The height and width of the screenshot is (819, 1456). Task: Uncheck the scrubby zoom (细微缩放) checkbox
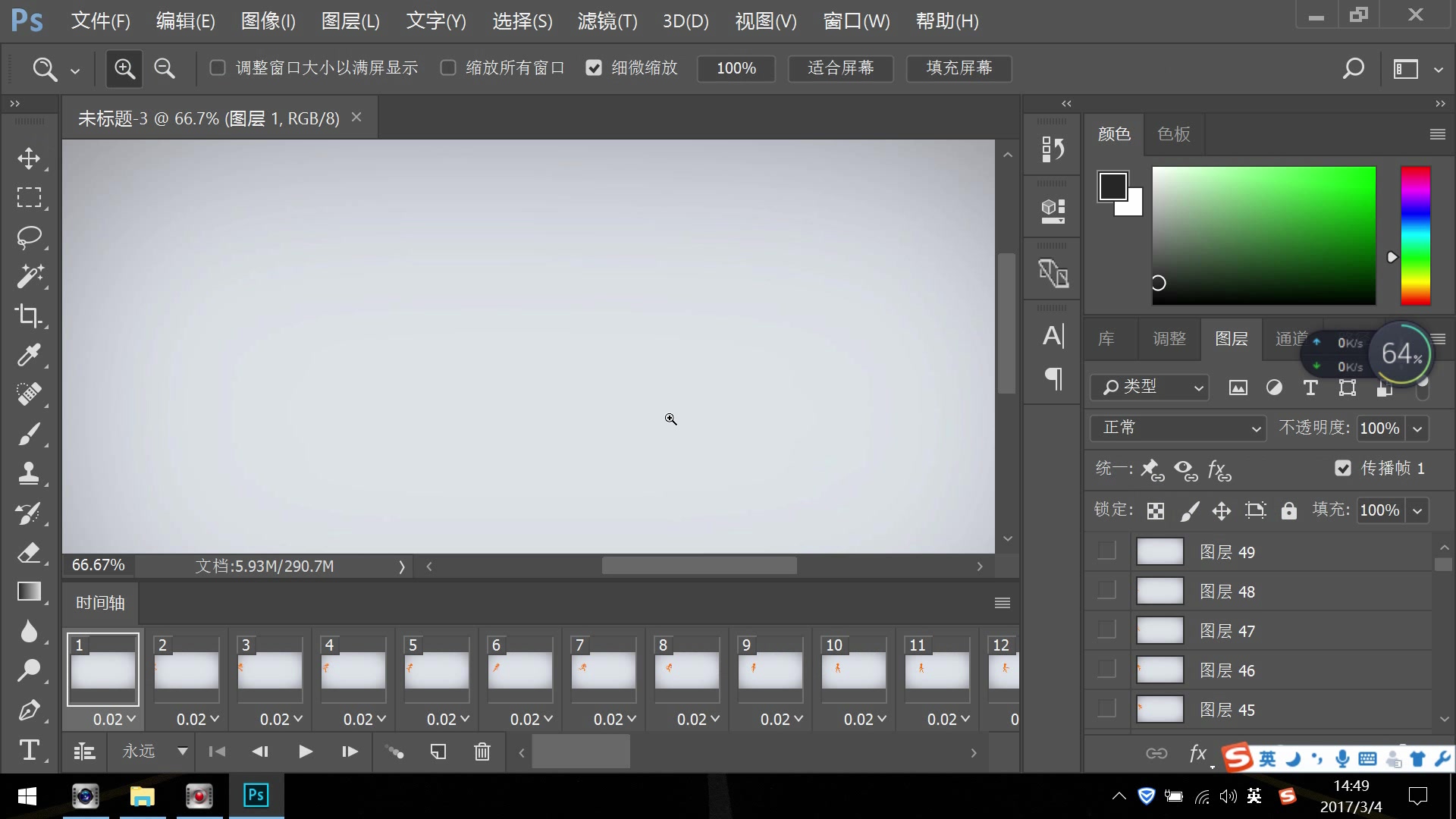(594, 68)
